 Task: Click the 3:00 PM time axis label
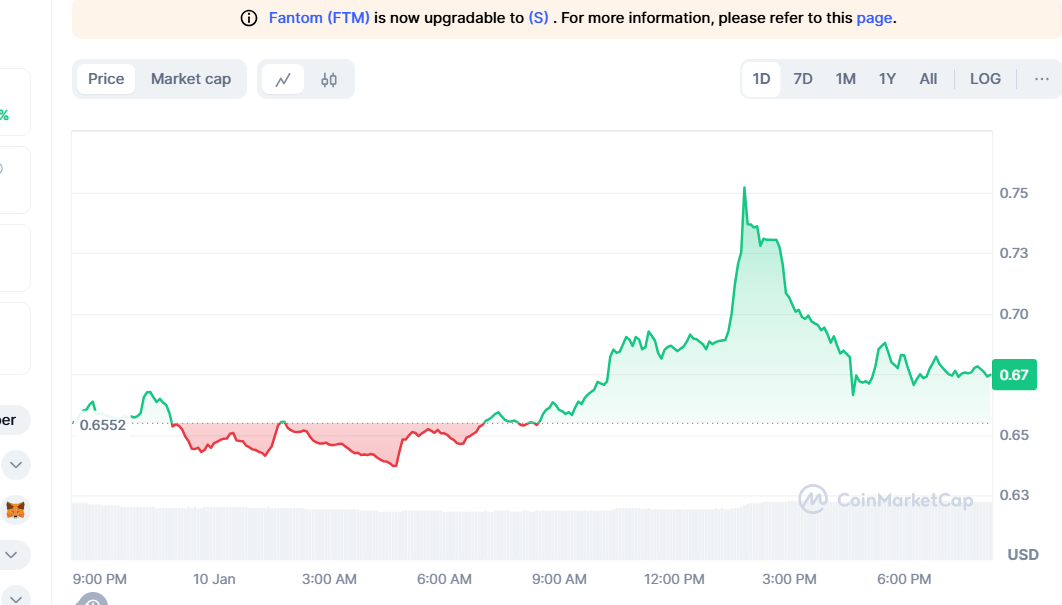(789, 579)
